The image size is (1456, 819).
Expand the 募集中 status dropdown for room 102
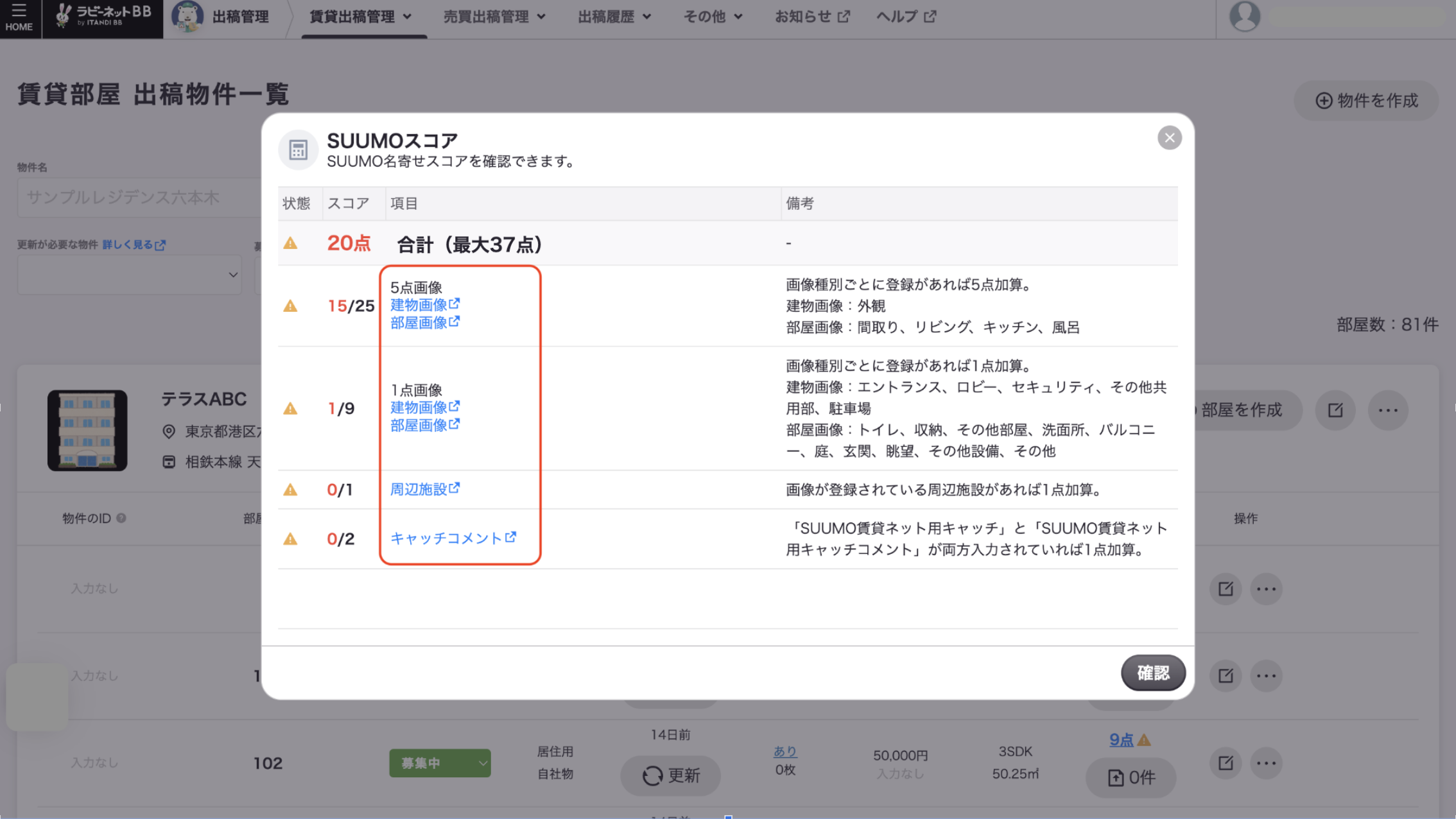pos(440,763)
